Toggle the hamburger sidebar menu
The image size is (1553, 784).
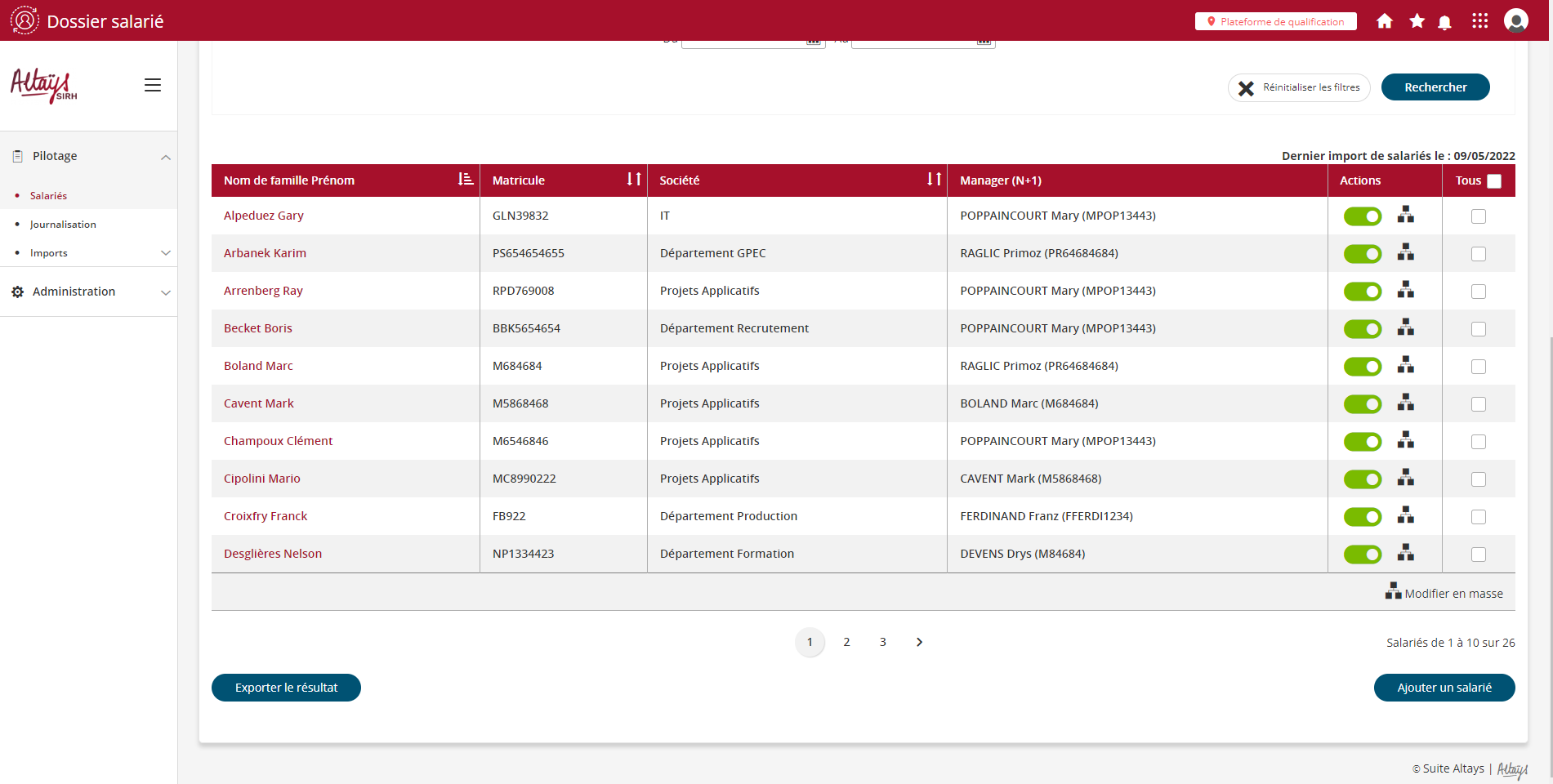click(153, 85)
